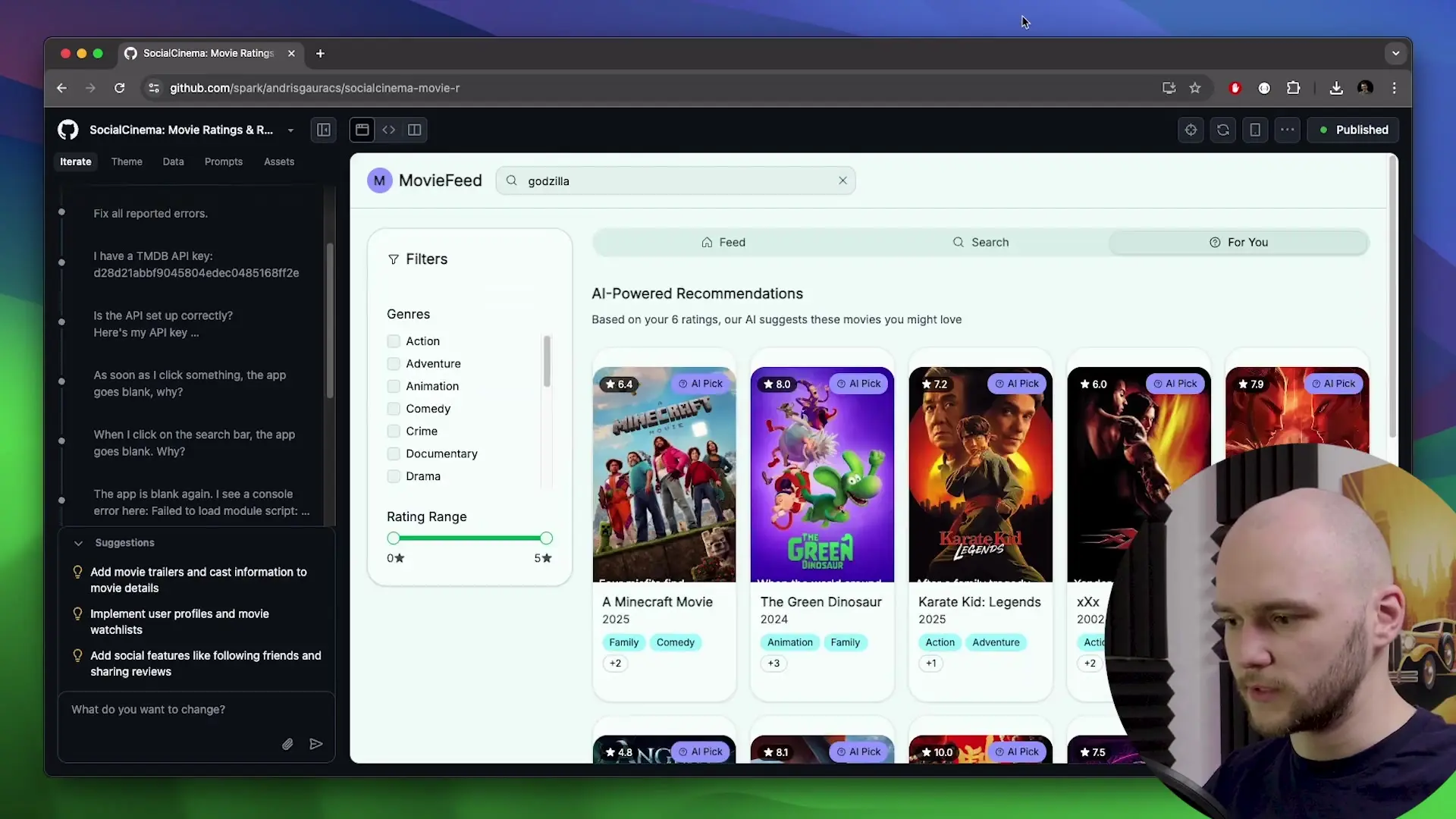View site information icon in address bar
The width and height of the screenshot is (1456, 819).
(x=154, y=88)
